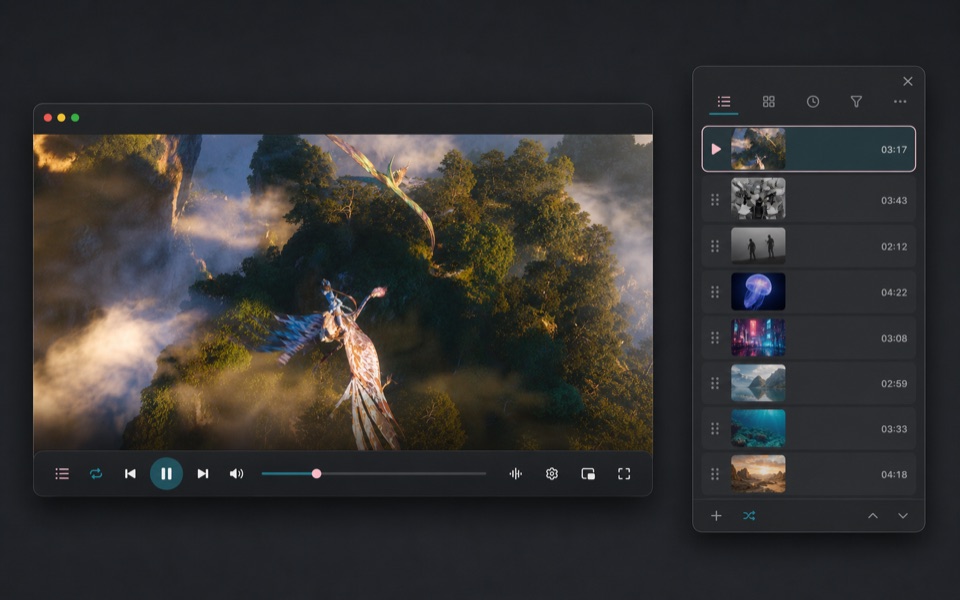Maximize the player window with green button
This screenshot has height=600, width=960.
click(75, 118)
